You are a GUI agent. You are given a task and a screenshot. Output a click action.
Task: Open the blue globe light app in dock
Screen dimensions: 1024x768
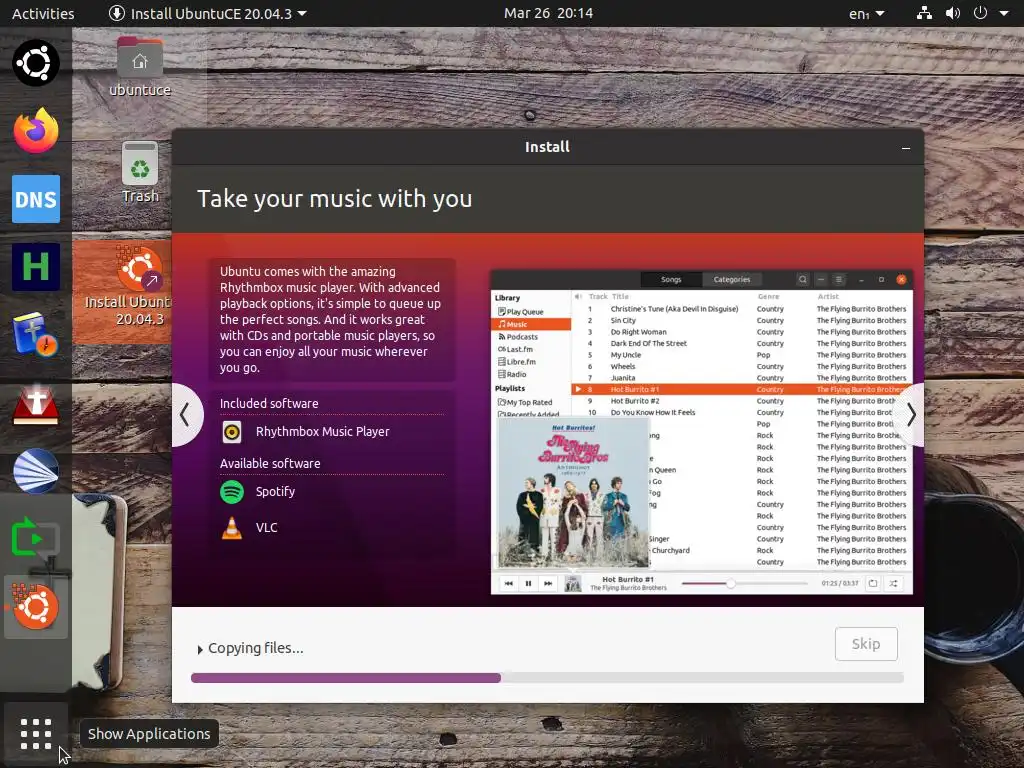[x=35, y=471]
